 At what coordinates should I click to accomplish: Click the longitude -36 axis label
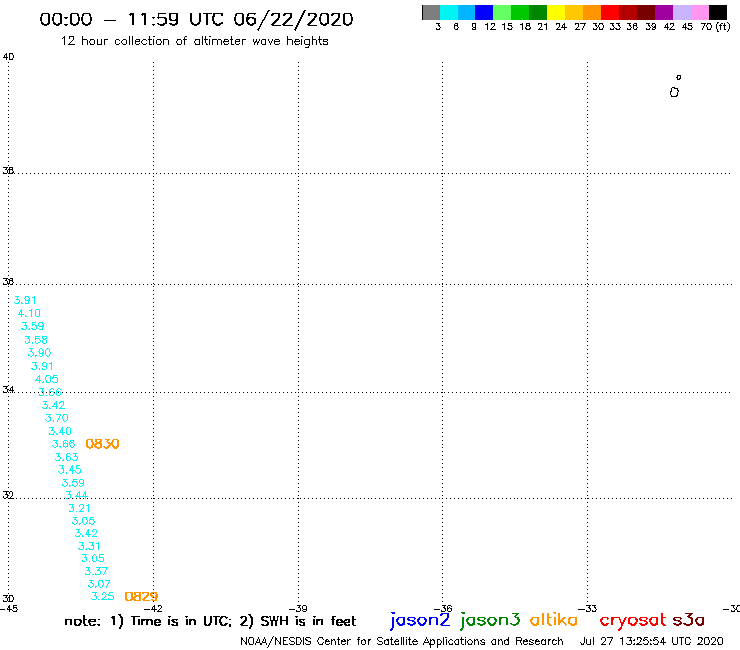tap(443, 608)
